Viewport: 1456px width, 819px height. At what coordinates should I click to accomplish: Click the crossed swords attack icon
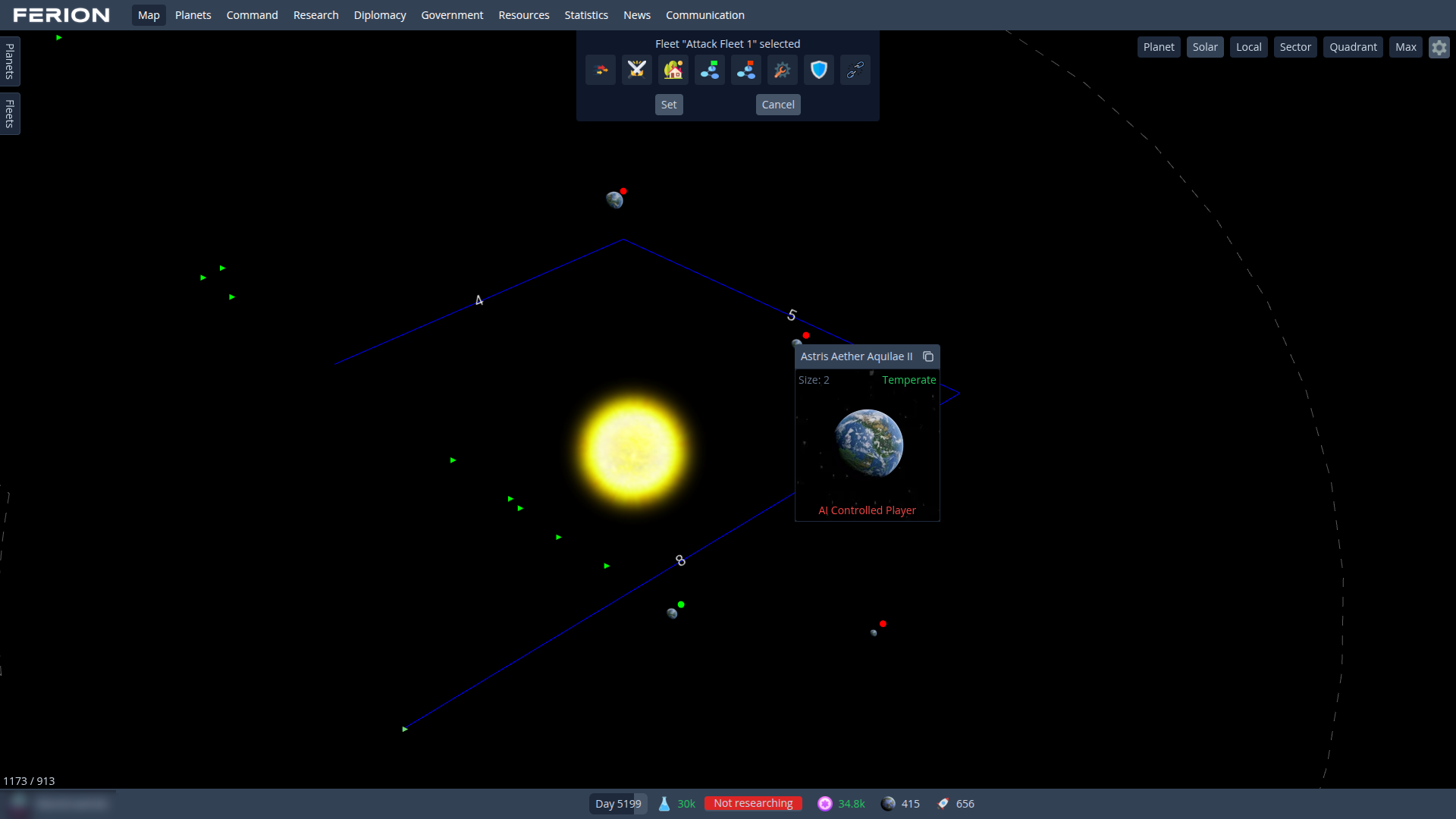(x=637, y=70)
